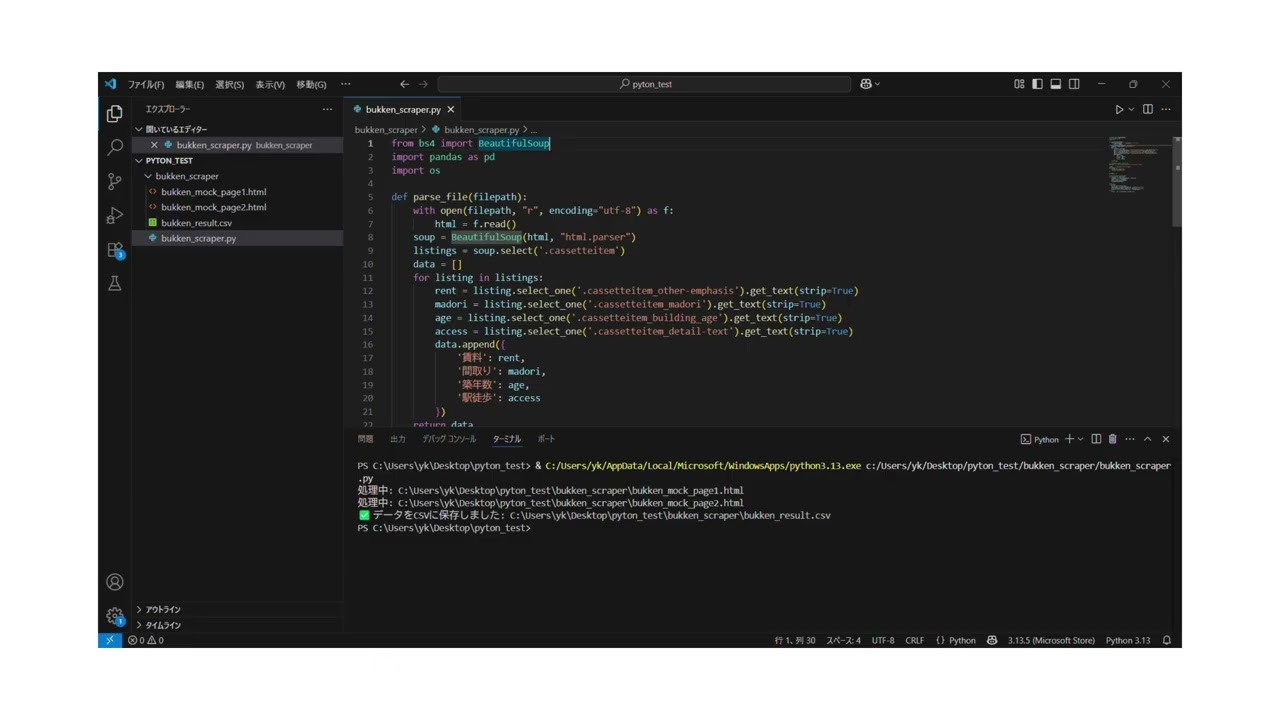This screenshot has height=720, width=1280.
Task: Click the Run Python File play button
Action: (x=1119, y=109)
